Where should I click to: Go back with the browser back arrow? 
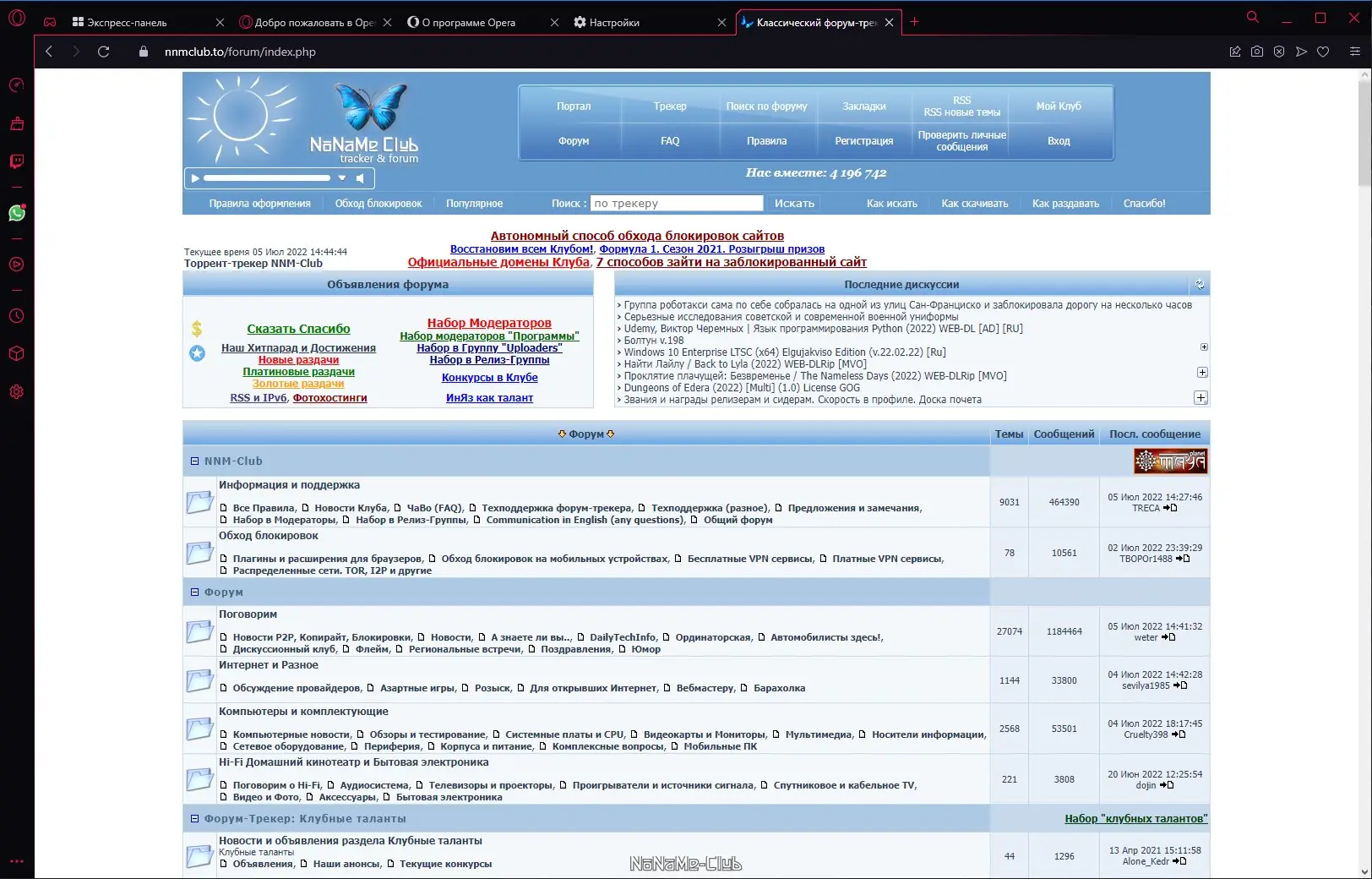coord(49,52)
